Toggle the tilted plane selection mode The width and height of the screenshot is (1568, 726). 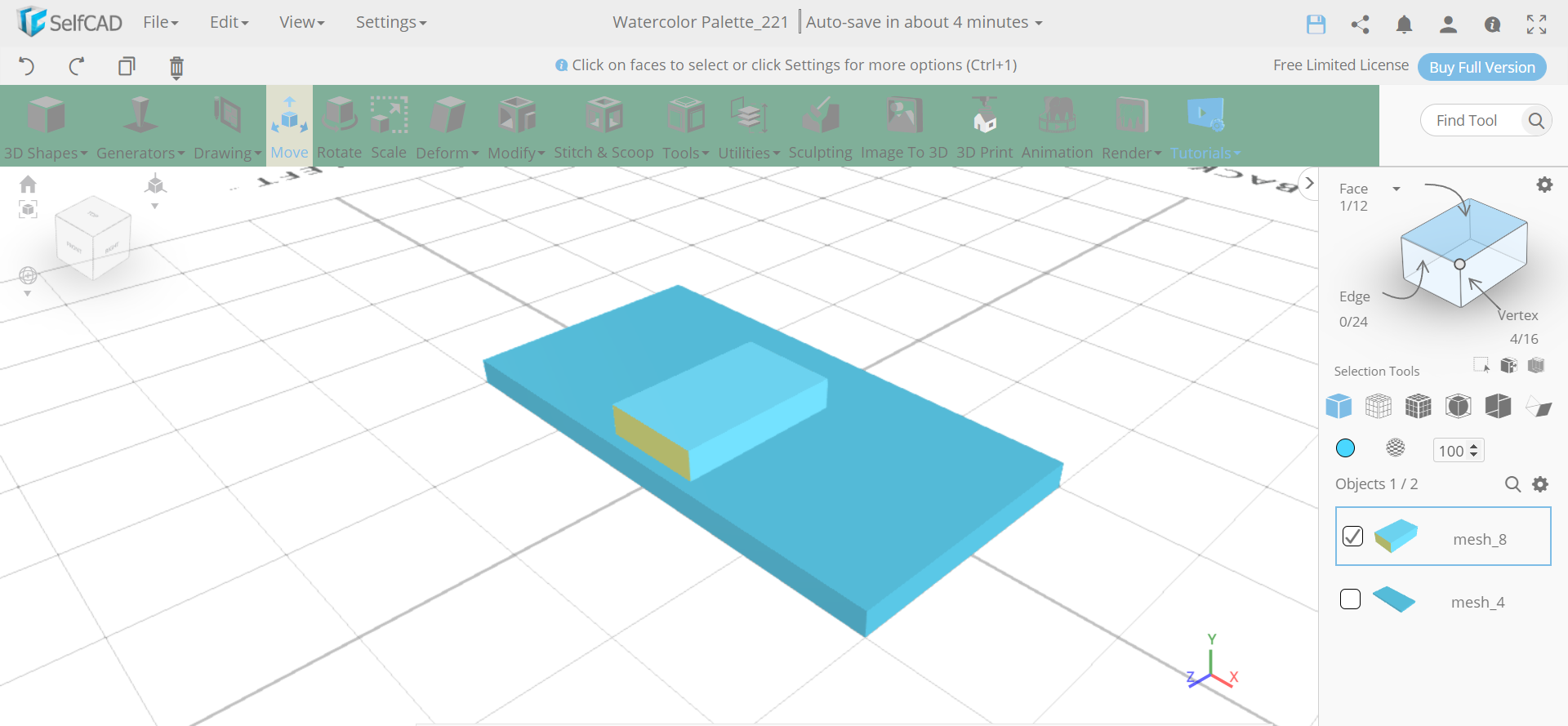[x=1539, y=406]
